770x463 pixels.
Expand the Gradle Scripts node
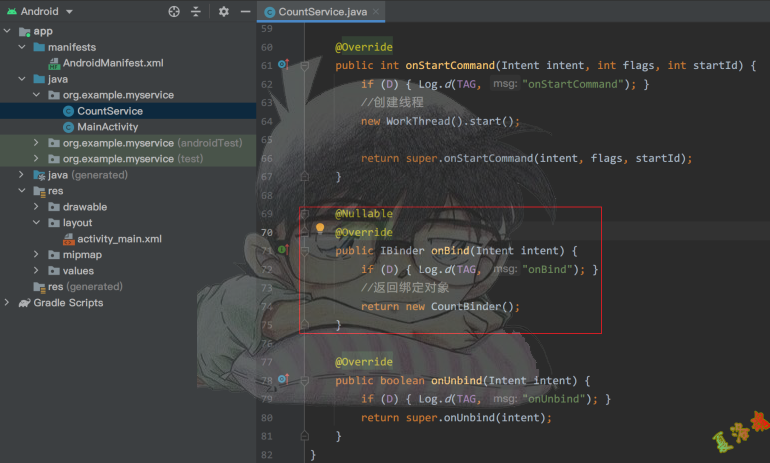8,303
